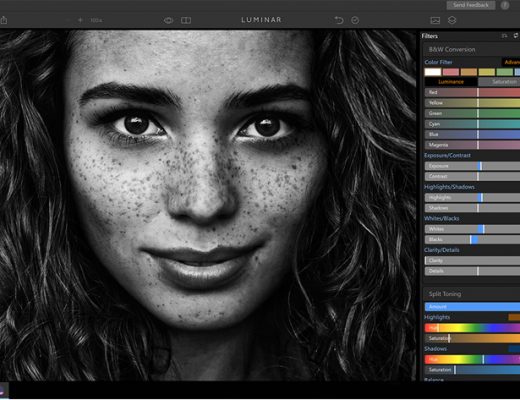Switch to the Advanced color filter tab
This screenshot has height=400, width=520.
(511, 62)
